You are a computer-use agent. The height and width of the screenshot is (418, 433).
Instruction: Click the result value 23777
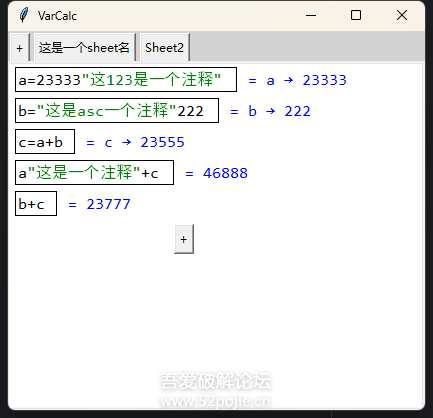point(109,204)
